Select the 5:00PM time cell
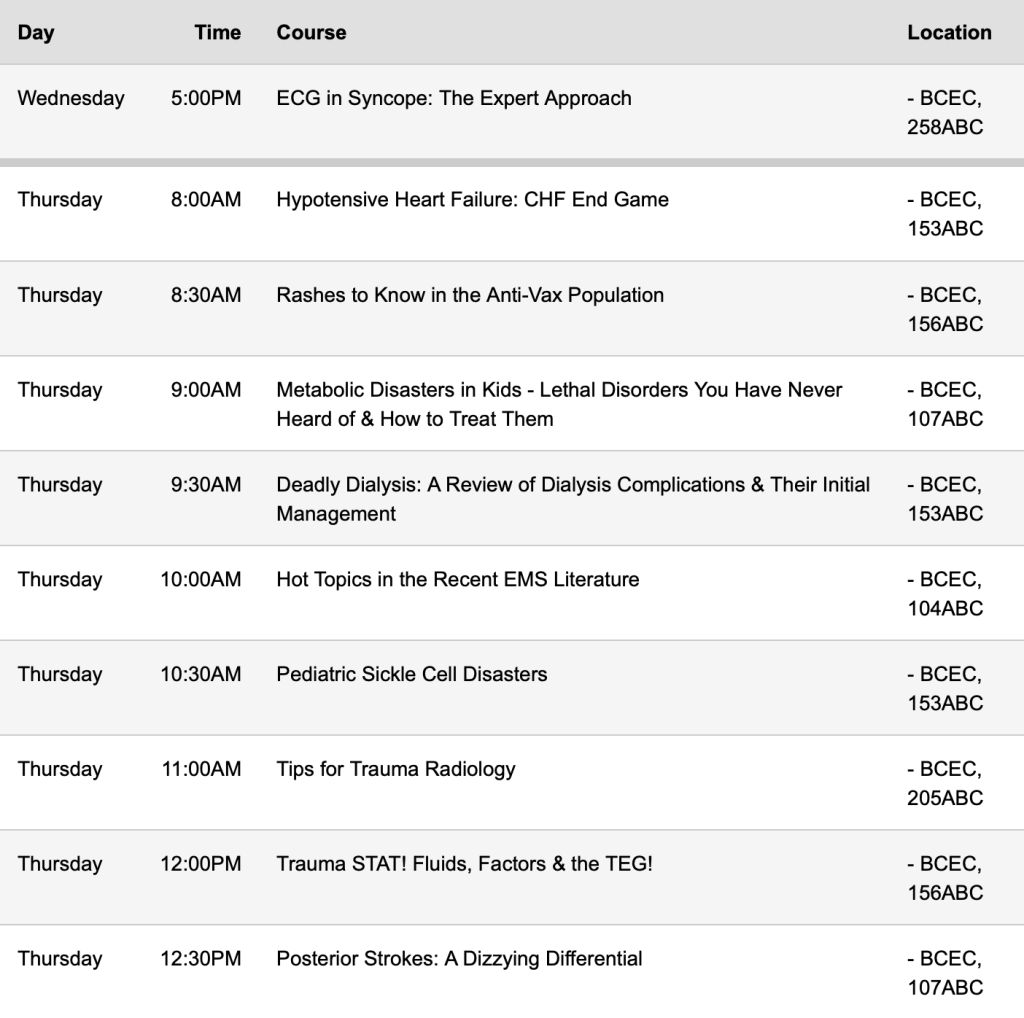1024x1018 pixels. 206,98
